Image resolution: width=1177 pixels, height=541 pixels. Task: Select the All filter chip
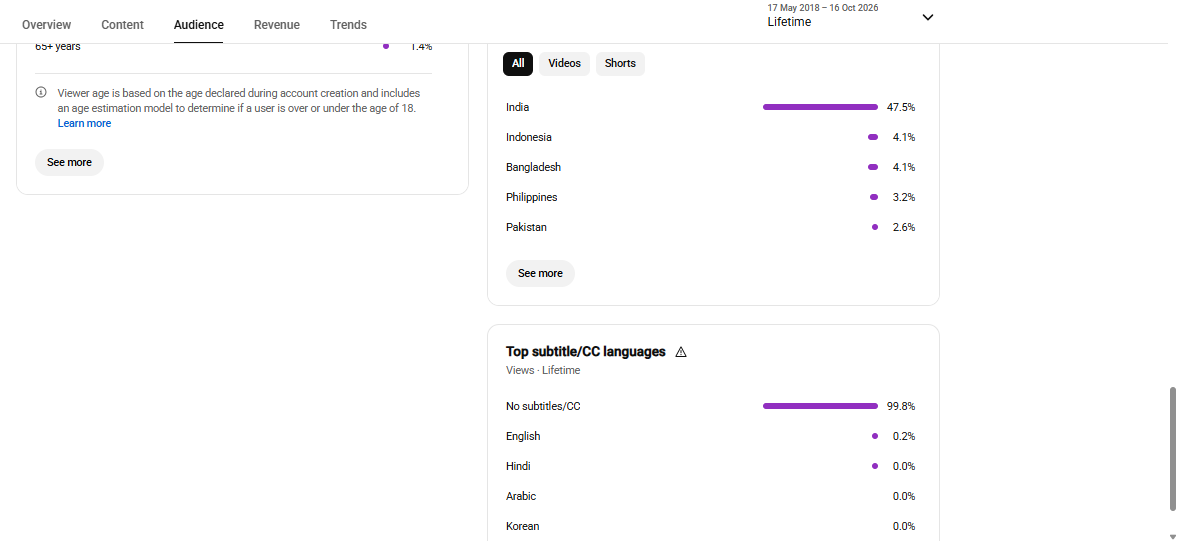point(518,64)
